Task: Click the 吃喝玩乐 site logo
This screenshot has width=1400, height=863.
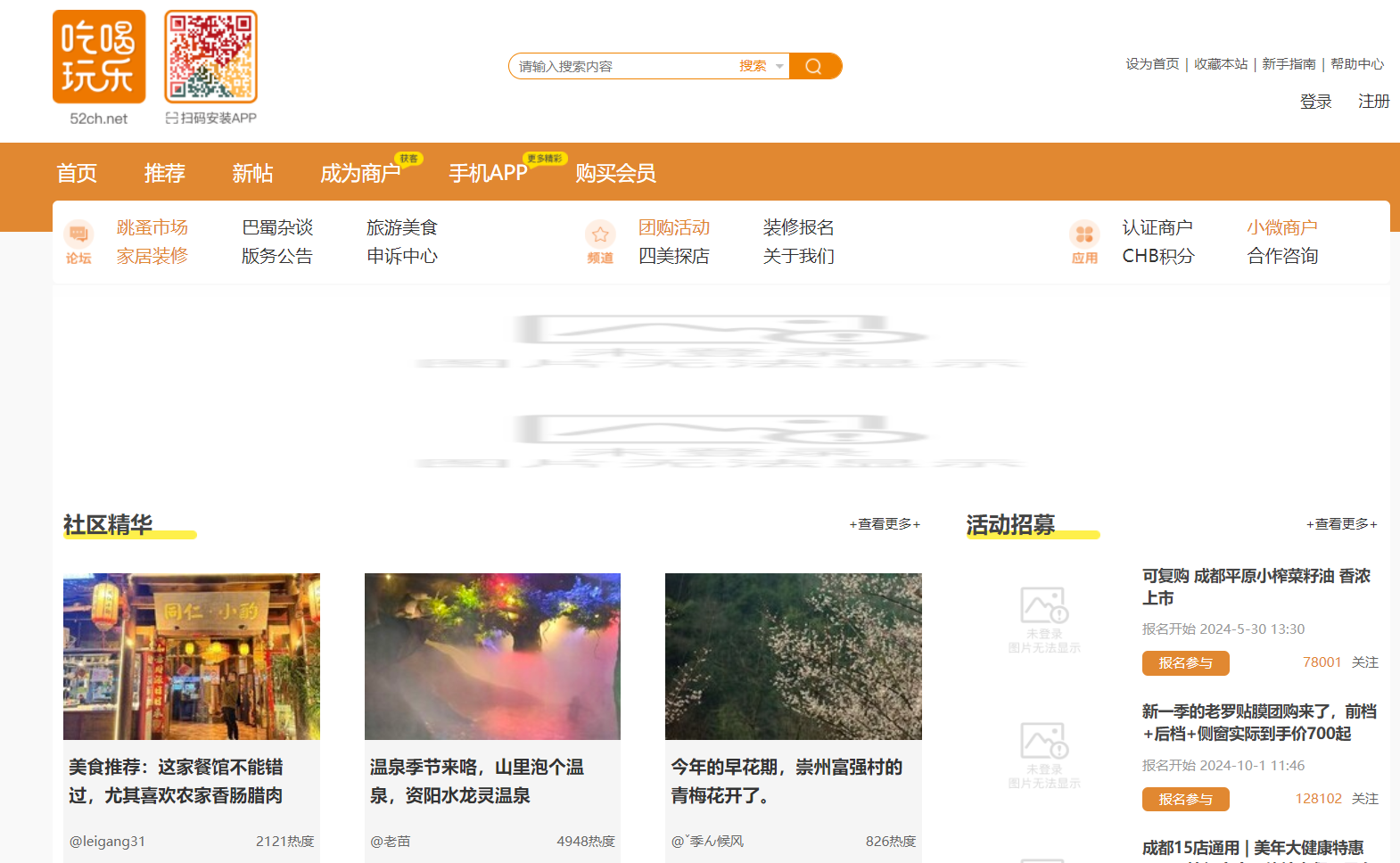Action: tap(99, 57)
